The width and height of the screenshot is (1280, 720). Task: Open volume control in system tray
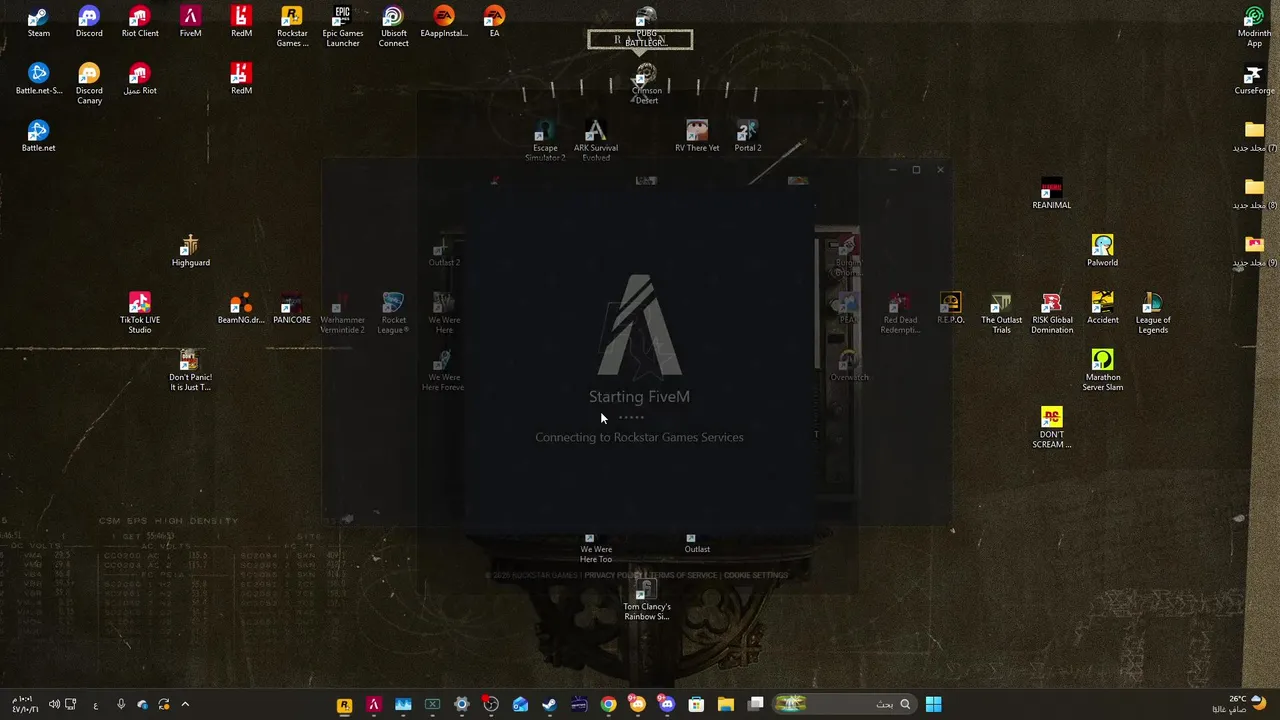pos(54,704)
